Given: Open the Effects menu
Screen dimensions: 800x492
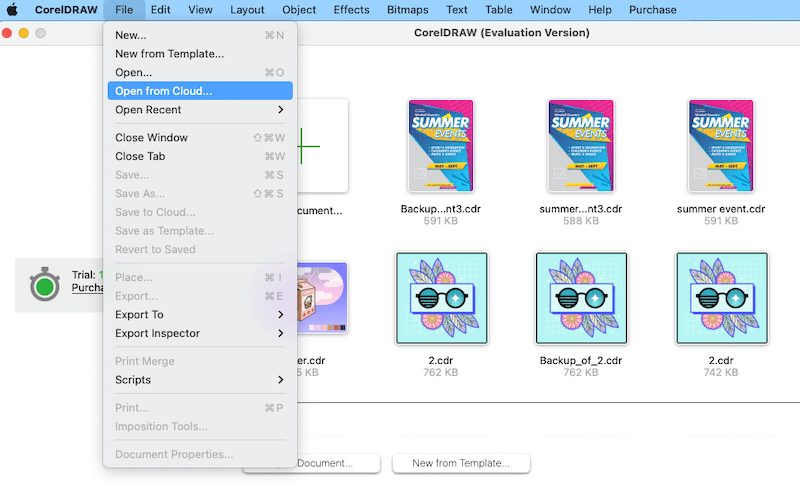Looking at the screenshot, I should [x=352, y=10].
